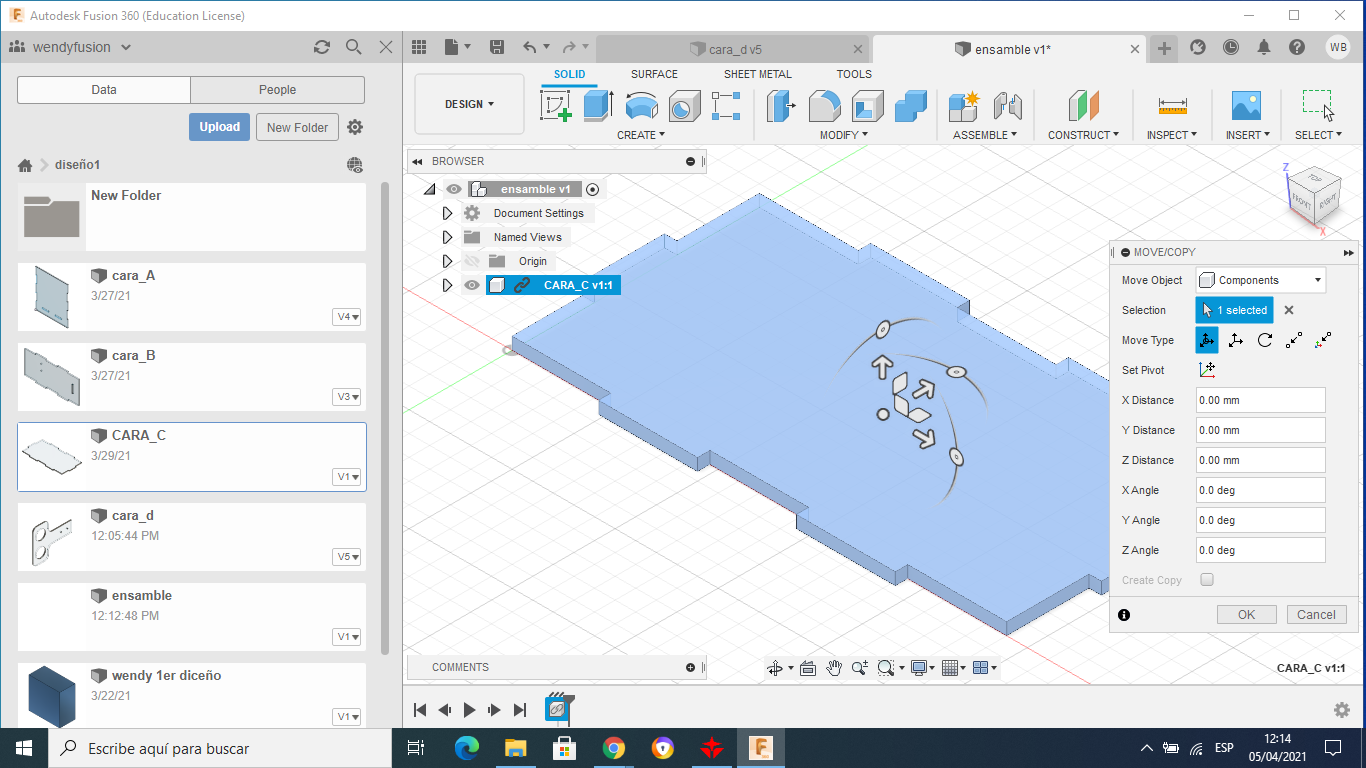Image resolution: width=1366 pixels, height=768 pixels.
Task: Choose the Shell tool icon
Action: pyautogui.click(x=867, y=105)
